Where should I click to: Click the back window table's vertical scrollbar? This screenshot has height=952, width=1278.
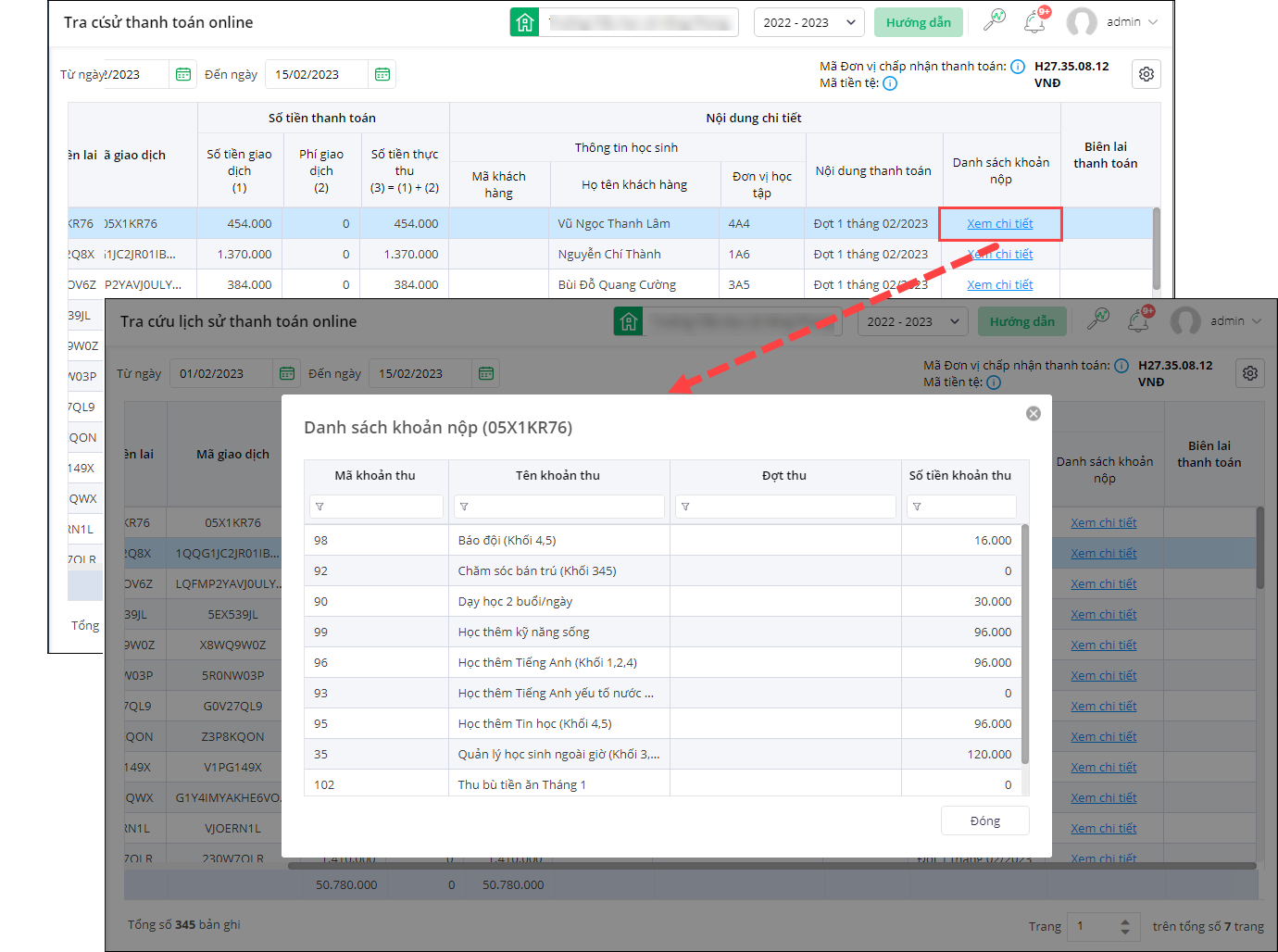click(1157, 248)
